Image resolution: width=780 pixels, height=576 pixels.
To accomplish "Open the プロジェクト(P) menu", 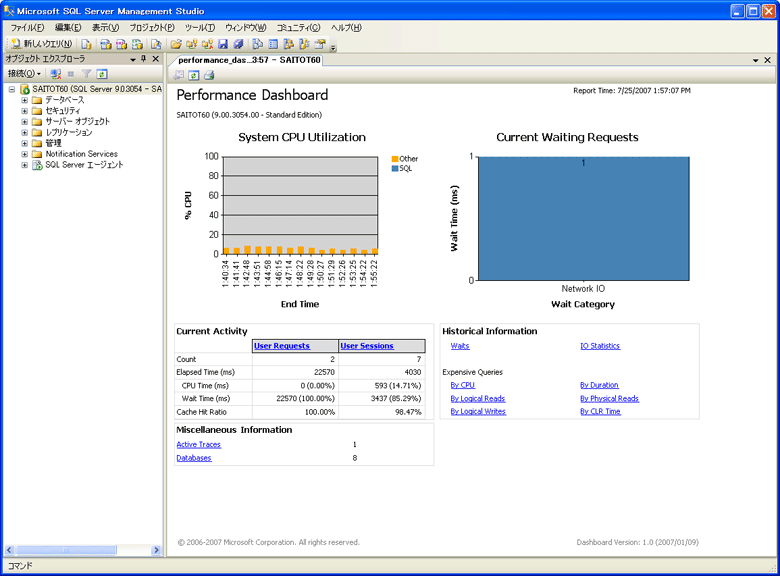I will 152,28.
